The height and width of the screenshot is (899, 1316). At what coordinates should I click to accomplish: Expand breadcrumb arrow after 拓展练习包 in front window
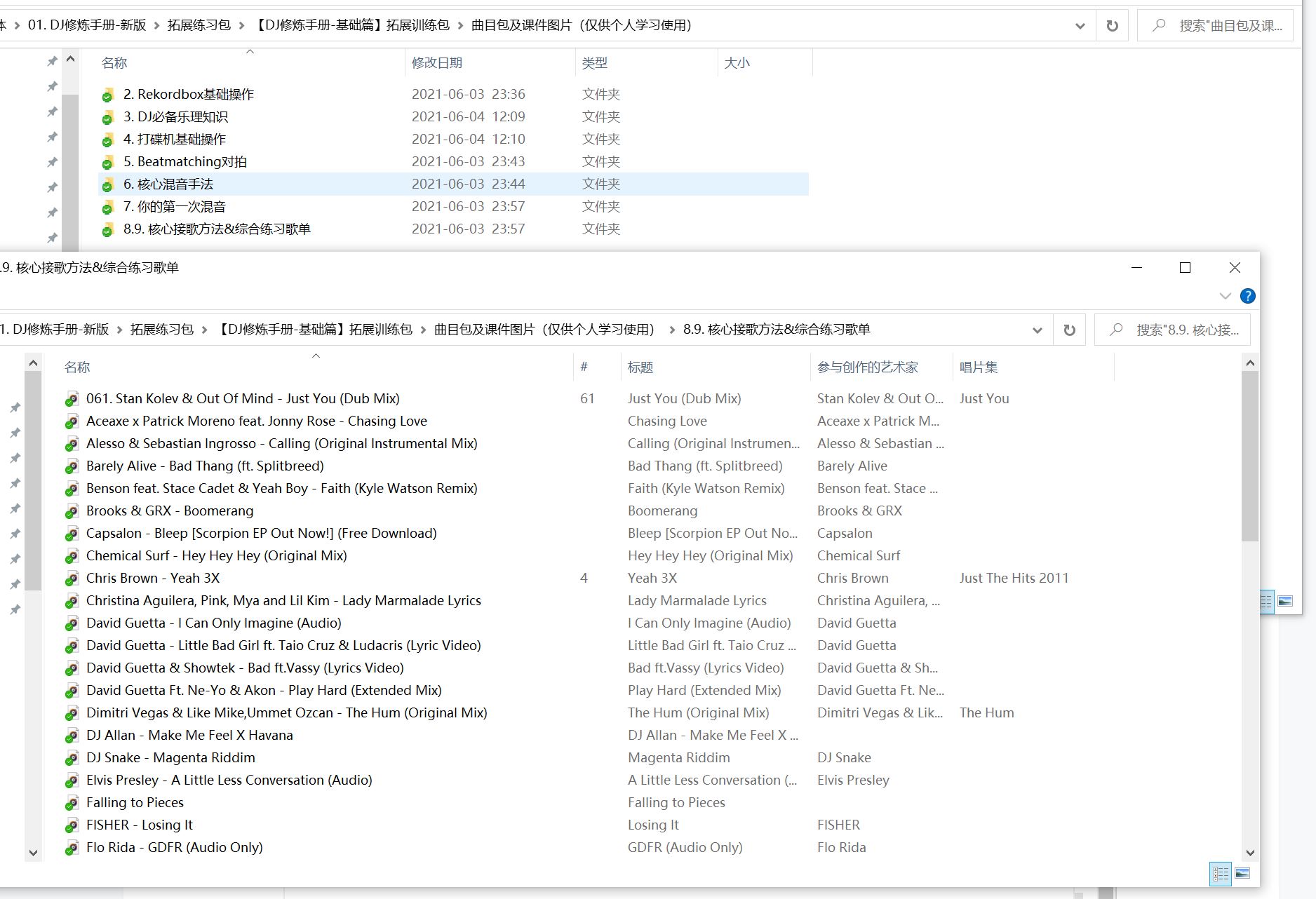205,330
